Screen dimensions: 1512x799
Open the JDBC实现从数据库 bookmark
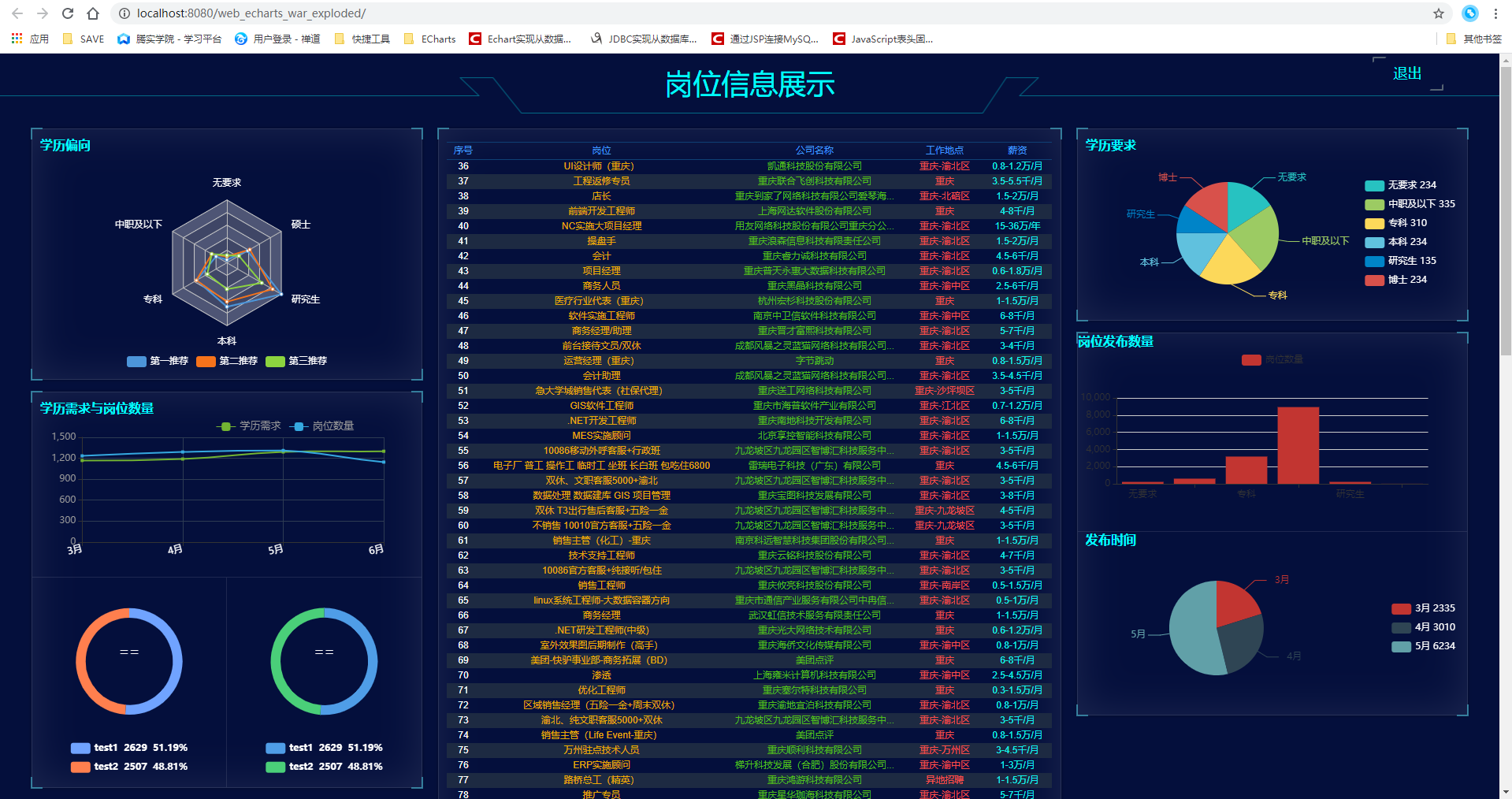644,39
